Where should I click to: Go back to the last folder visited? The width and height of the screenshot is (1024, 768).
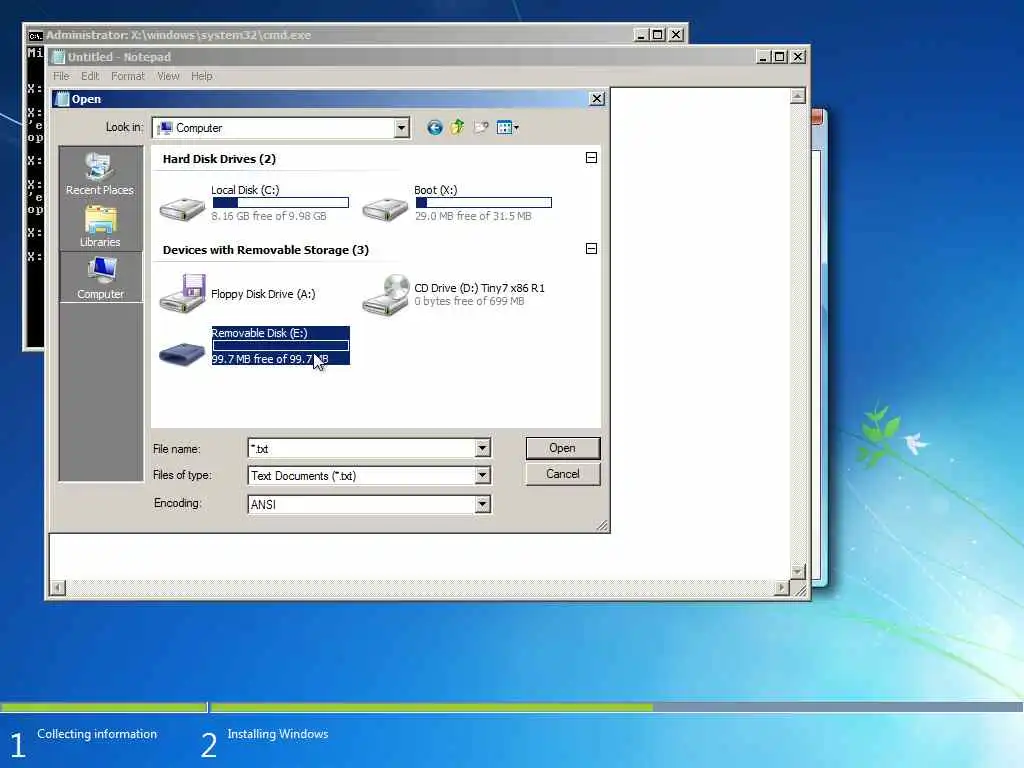pos(434,127)
